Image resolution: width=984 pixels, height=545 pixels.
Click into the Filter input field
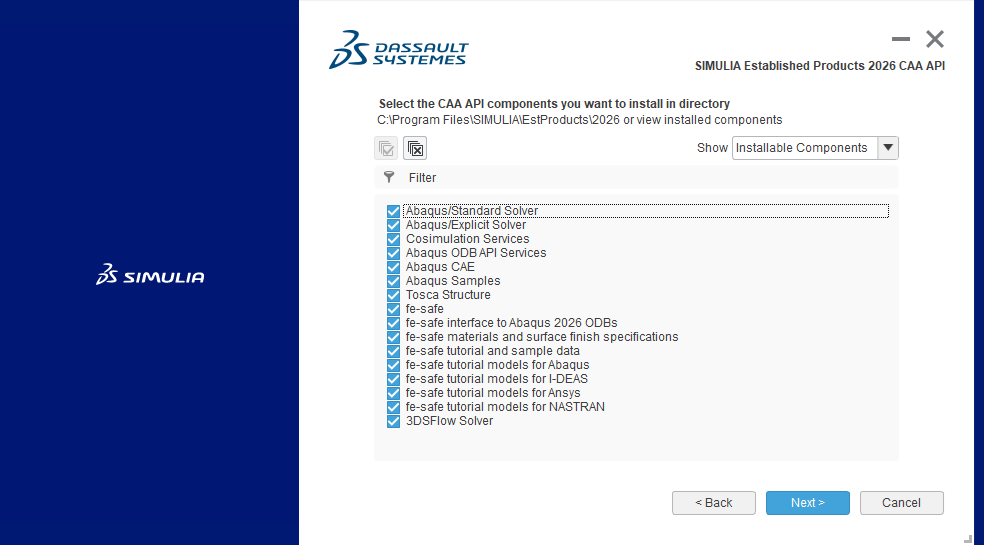click(x=640, y=177)
